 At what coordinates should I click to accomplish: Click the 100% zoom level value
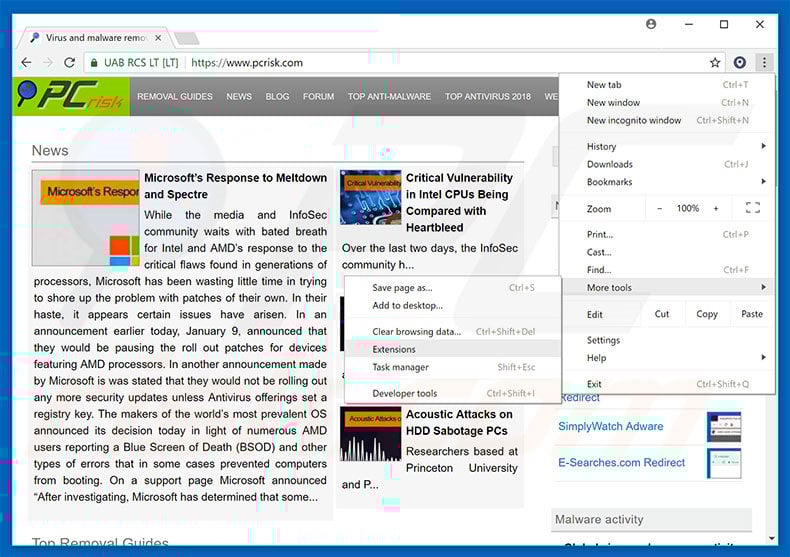[x=688, y=208]
